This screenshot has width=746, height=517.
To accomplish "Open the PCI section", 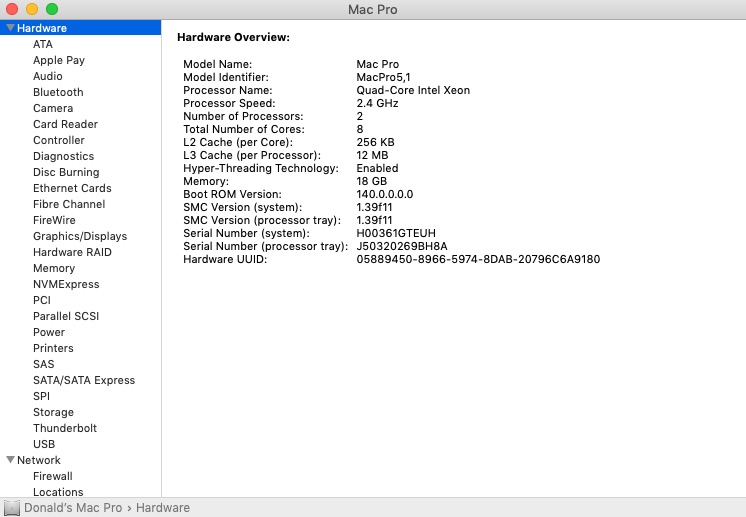I will (42, 300).
